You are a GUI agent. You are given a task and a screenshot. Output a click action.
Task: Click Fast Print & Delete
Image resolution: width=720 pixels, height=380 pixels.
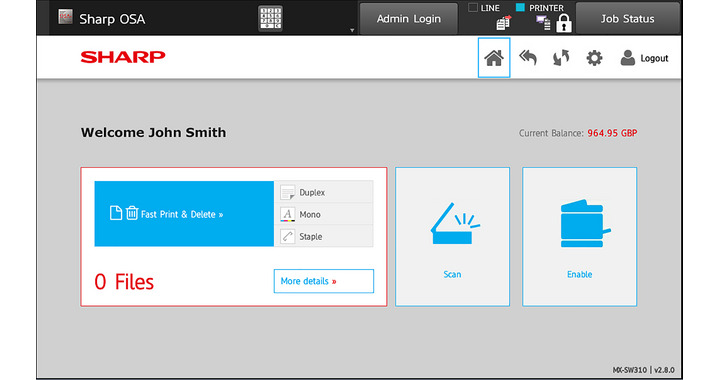pyautogui.click(x=184, y=214)
